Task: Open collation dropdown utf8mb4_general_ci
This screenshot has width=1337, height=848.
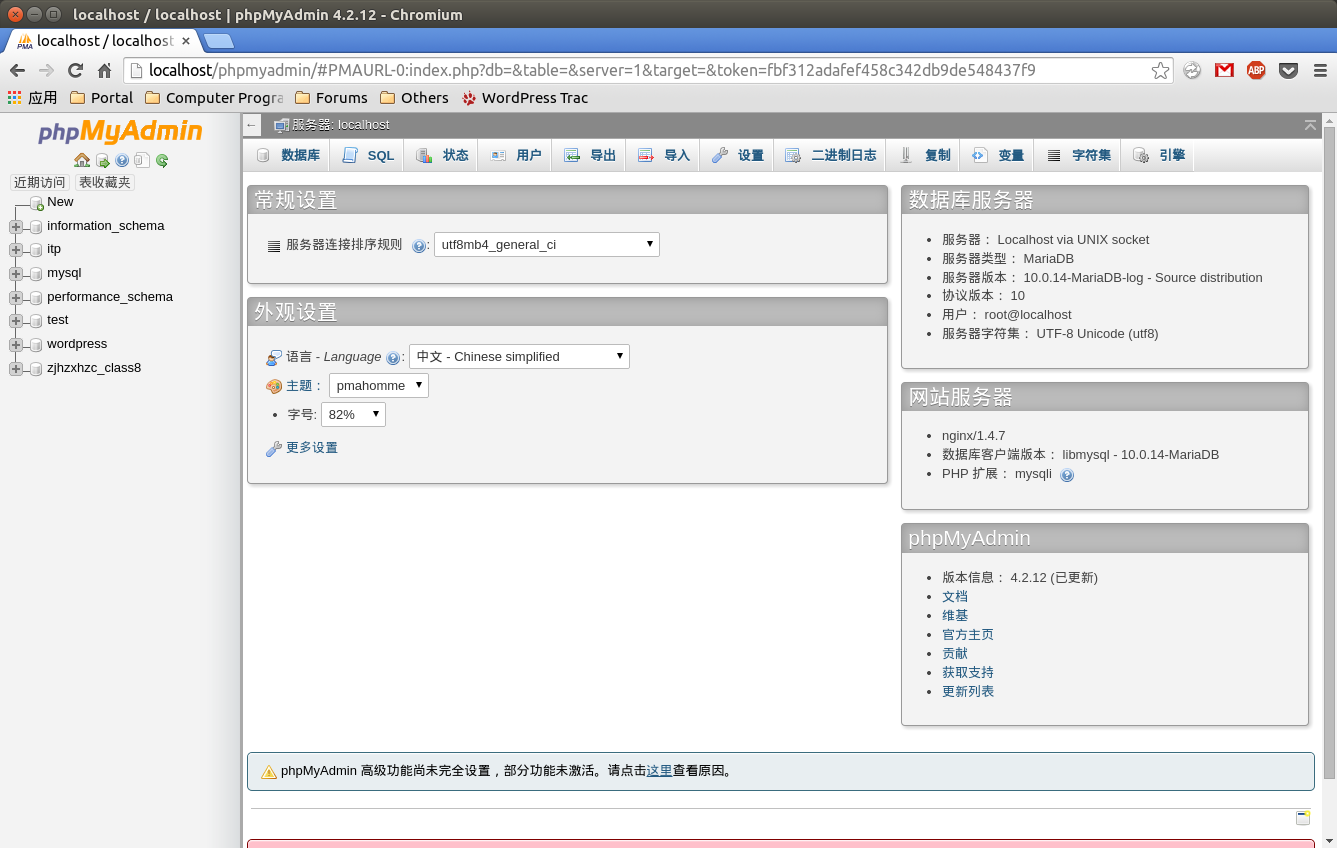Action: click(x=546, y=244)
